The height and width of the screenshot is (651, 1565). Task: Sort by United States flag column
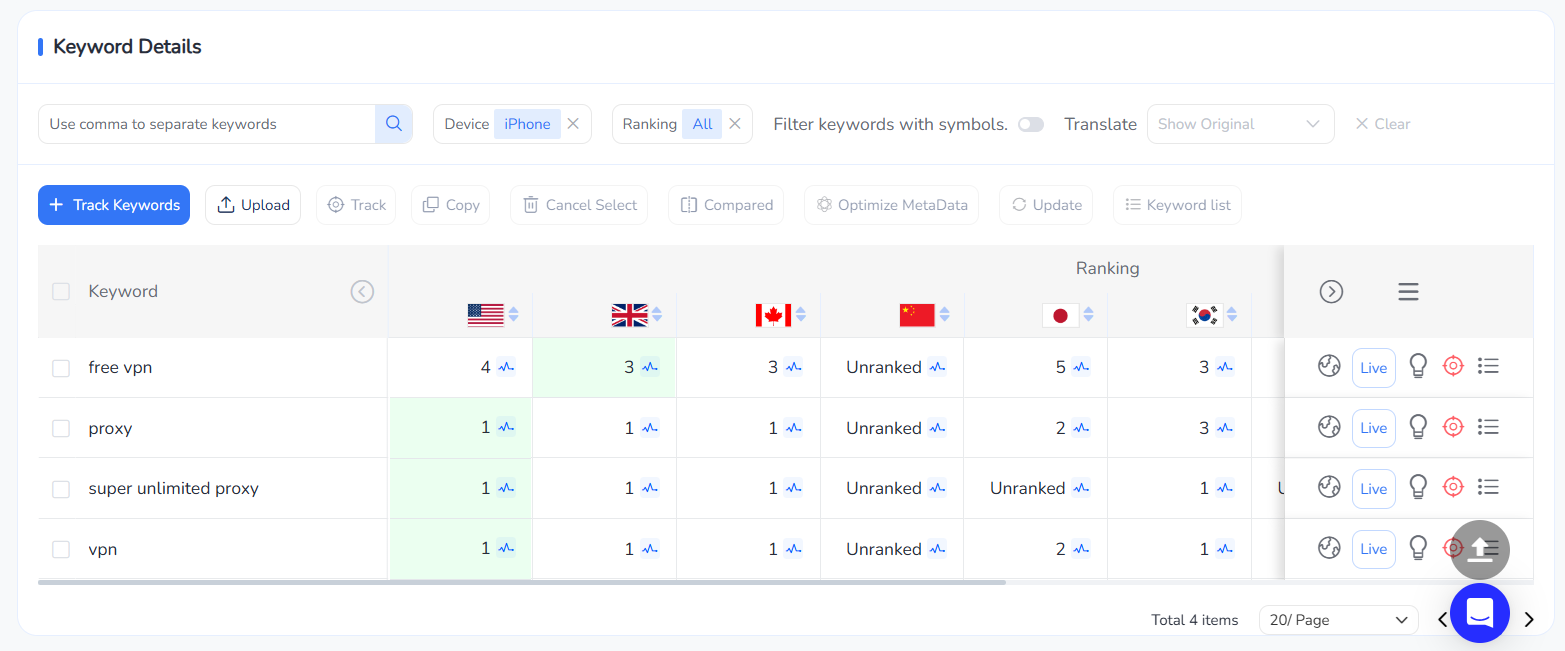point(513,315)
